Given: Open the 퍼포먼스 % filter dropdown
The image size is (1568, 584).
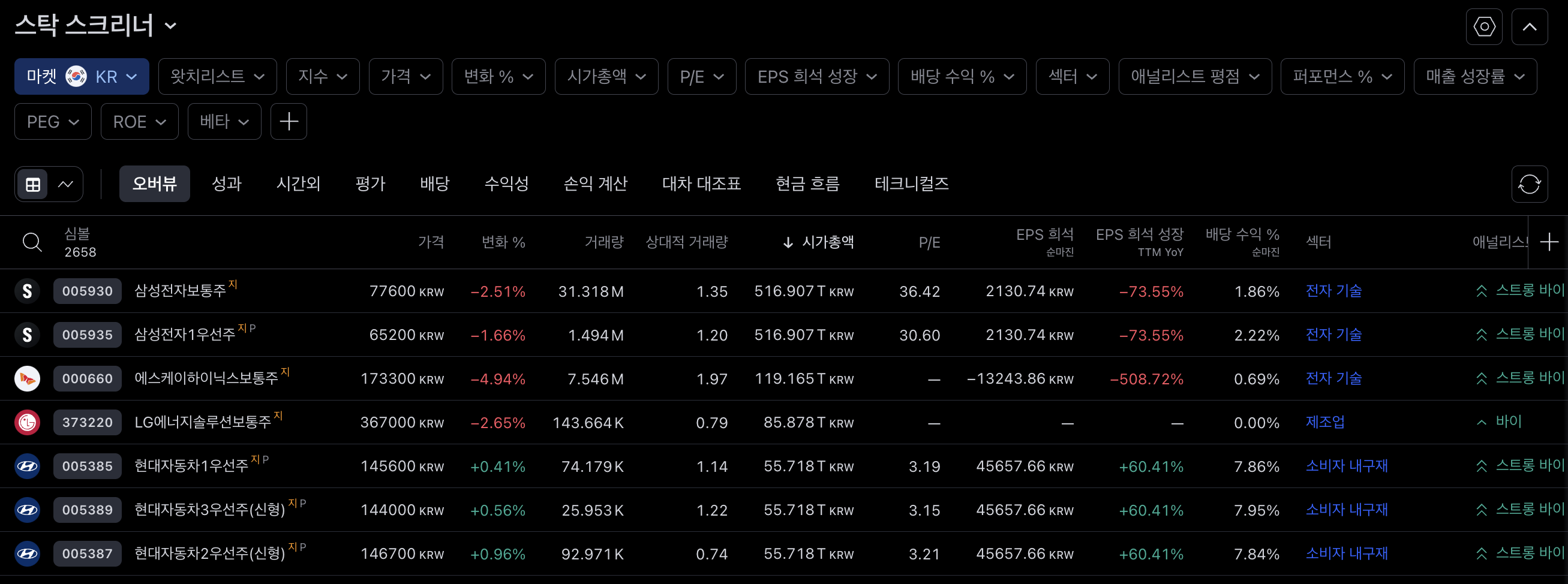Looking at the screenshot, I should click(1342, 77).
